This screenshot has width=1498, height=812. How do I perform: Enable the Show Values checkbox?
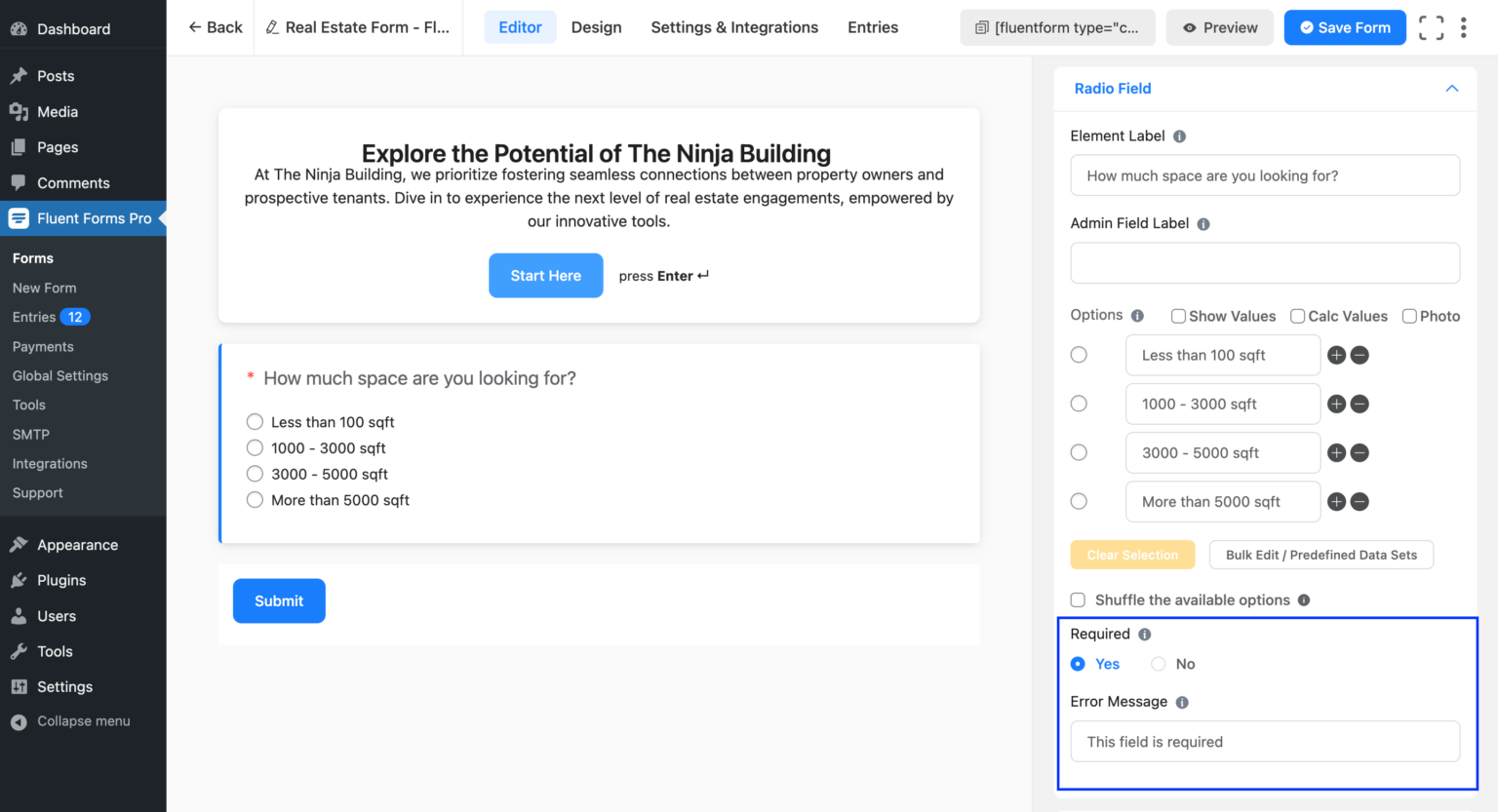click(x=1178, y=316)
